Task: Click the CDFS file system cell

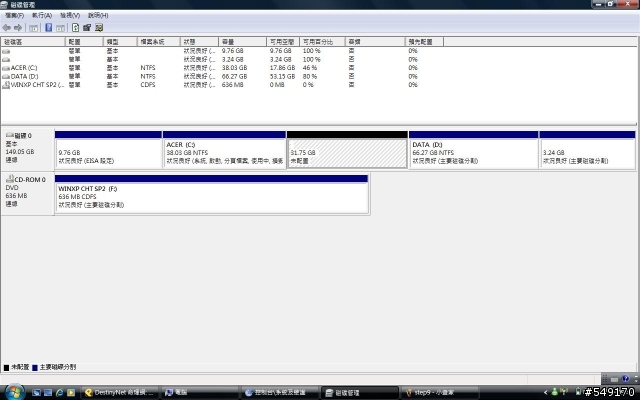Action: pyautogui.click(x=148, y=85)
